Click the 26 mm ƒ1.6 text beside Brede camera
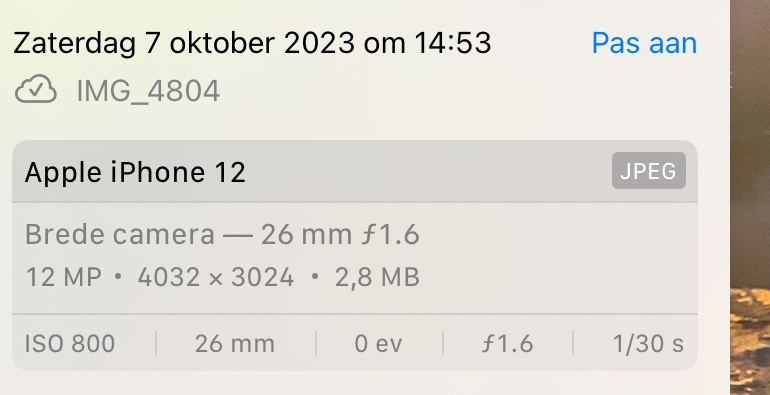 [340, 234]
